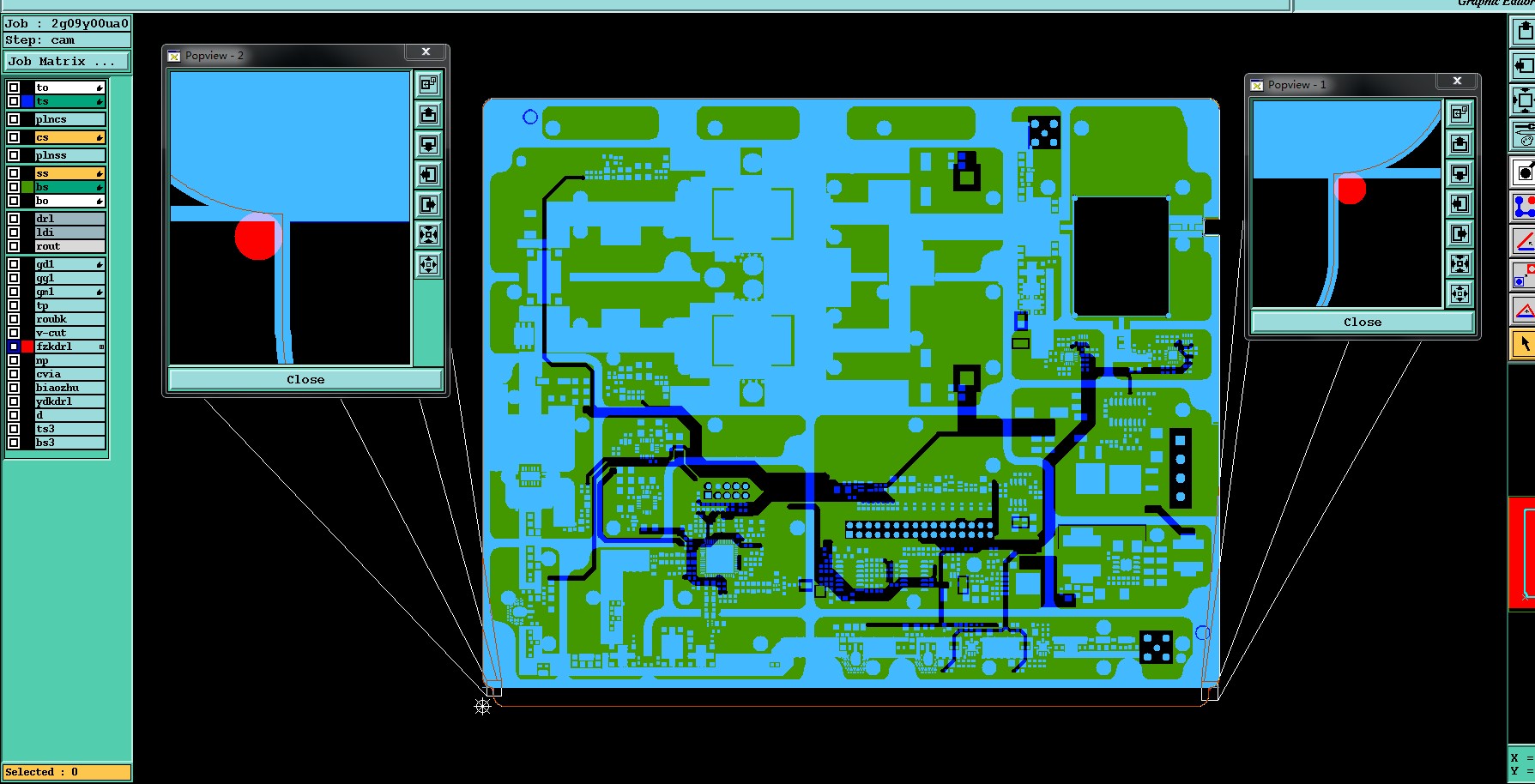Image resolution: width=1535 pixels, height=784 pixels.
Task: Pan right in Popview - 2
Action: [428, 204]
